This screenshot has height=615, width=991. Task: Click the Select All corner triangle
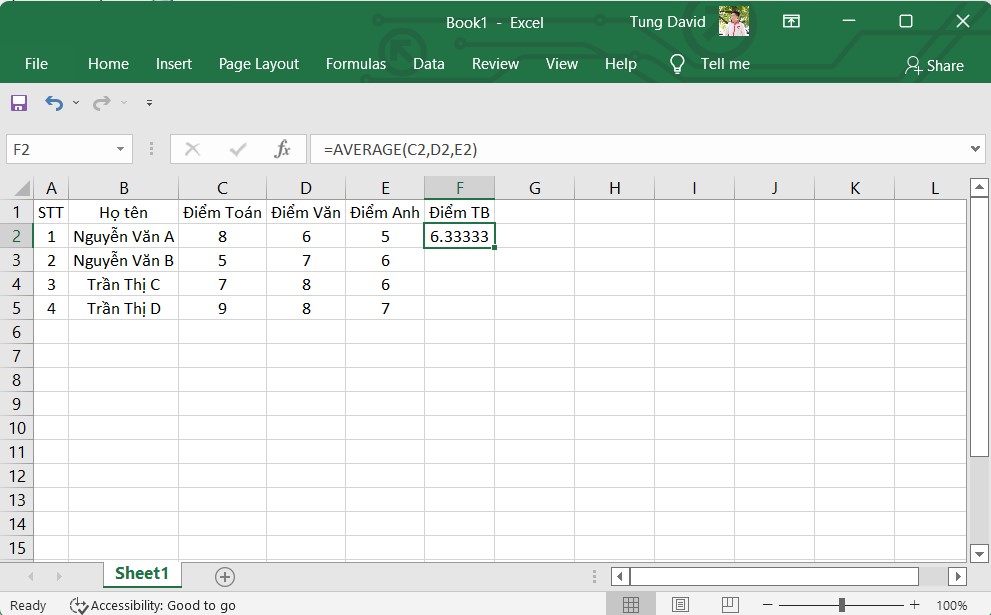coord(21,188)
